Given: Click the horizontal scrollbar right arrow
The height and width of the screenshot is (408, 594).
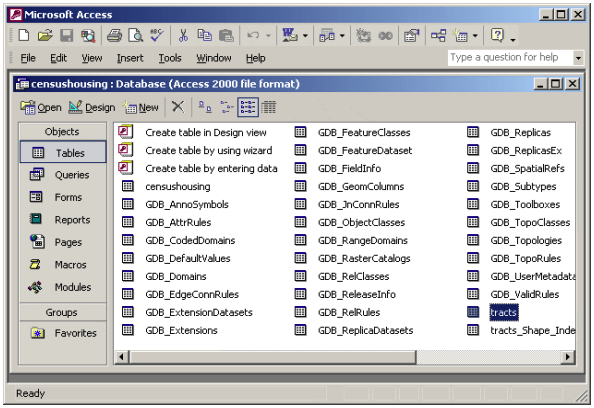Looking at the screenshot, I should tap(567, 356).
